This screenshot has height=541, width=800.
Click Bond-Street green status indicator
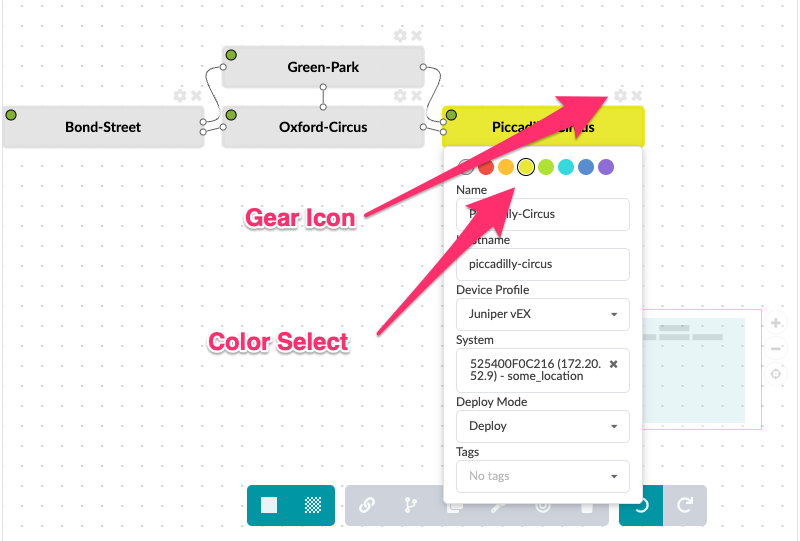[x=11, y=115]
